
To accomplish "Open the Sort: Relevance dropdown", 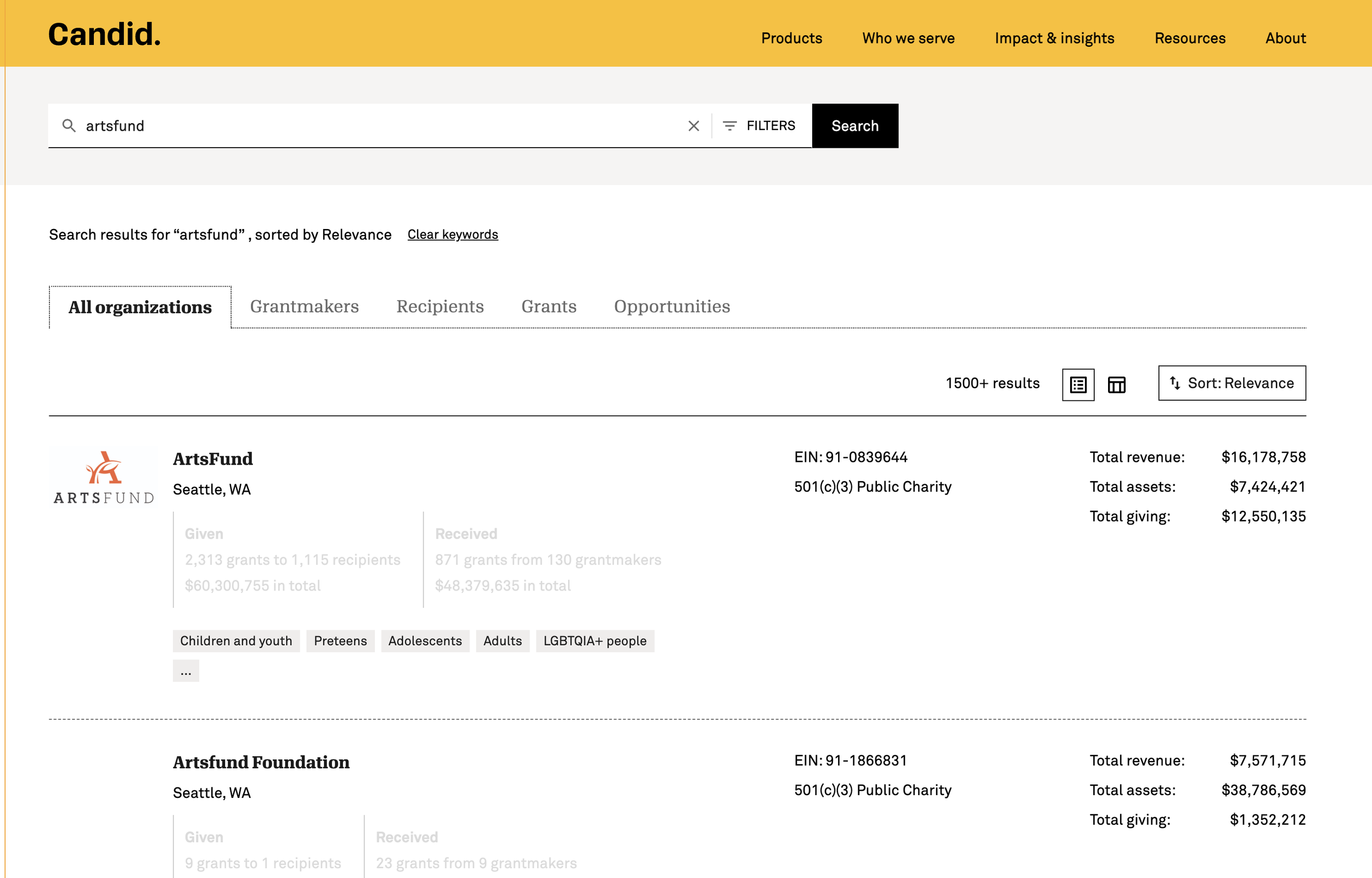I will pyautogui.click(x=1232, y=383).
